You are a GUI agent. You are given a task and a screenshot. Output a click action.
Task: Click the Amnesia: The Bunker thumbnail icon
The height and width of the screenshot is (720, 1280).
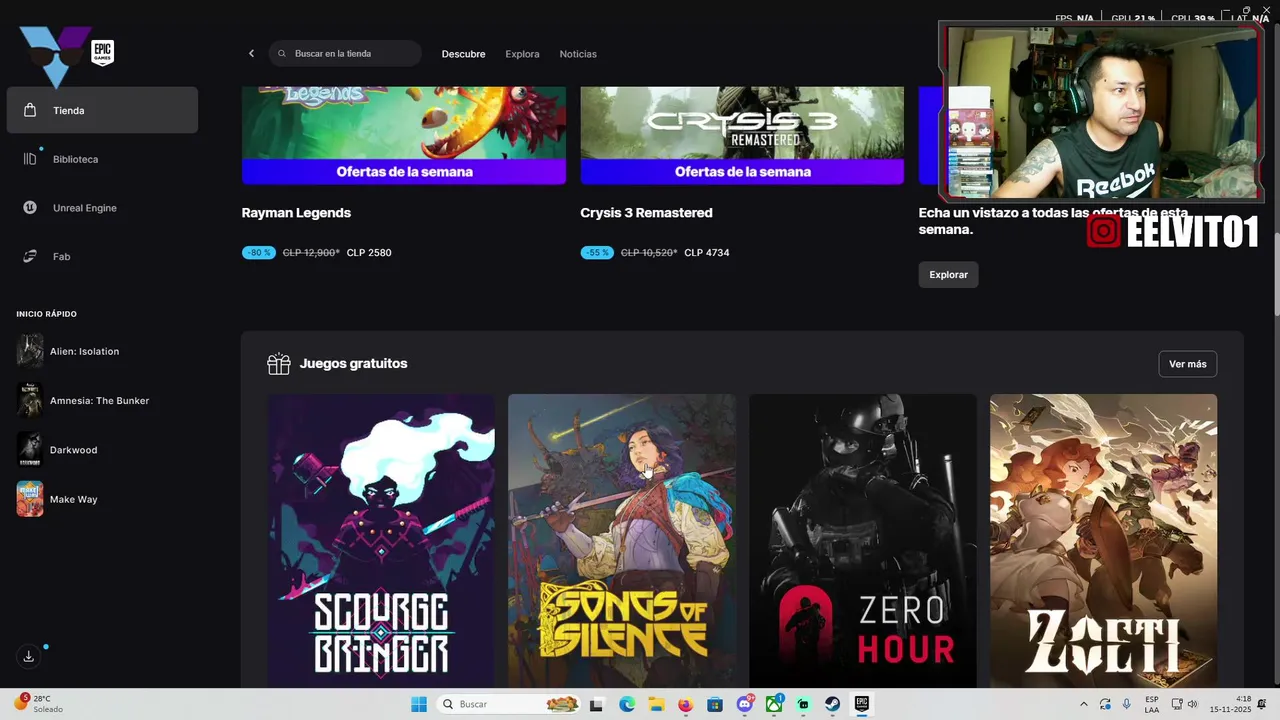click(x=30, y=401)
